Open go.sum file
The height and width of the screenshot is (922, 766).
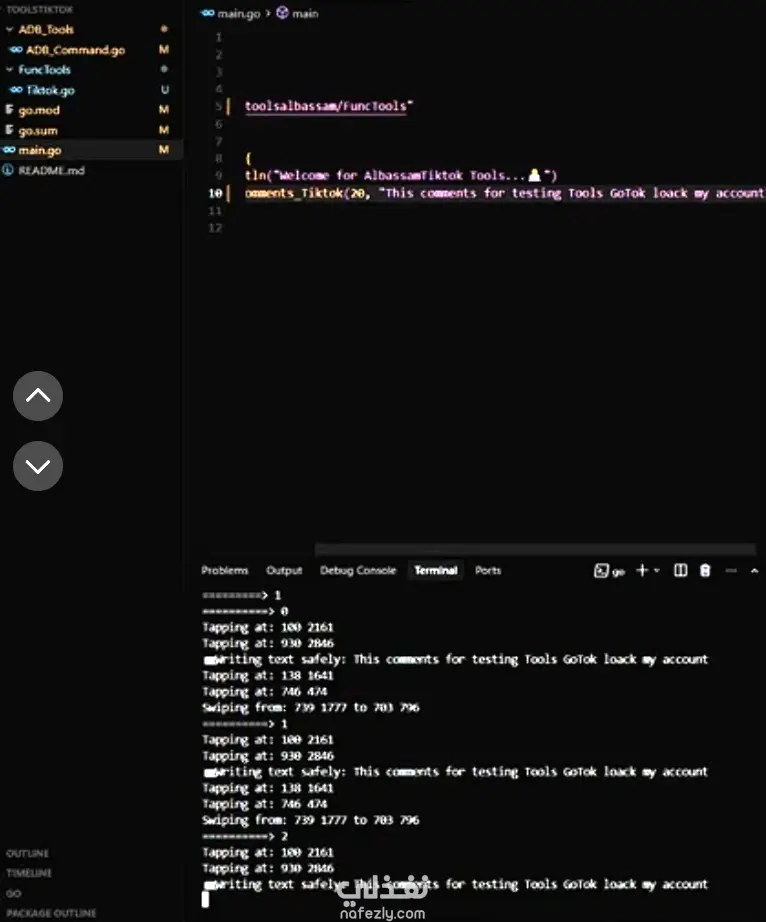38,131
